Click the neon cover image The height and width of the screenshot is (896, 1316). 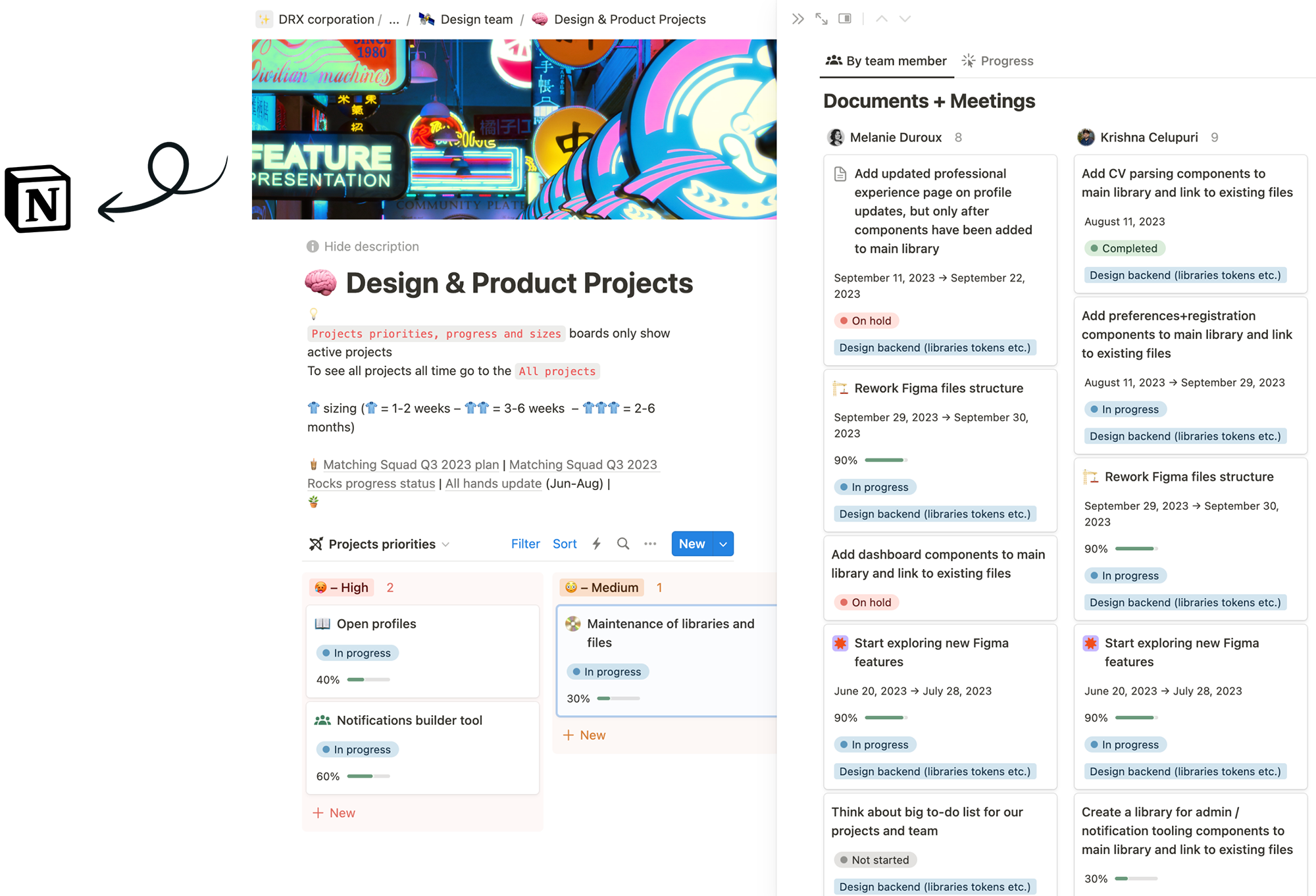click(x=514, y=129)
